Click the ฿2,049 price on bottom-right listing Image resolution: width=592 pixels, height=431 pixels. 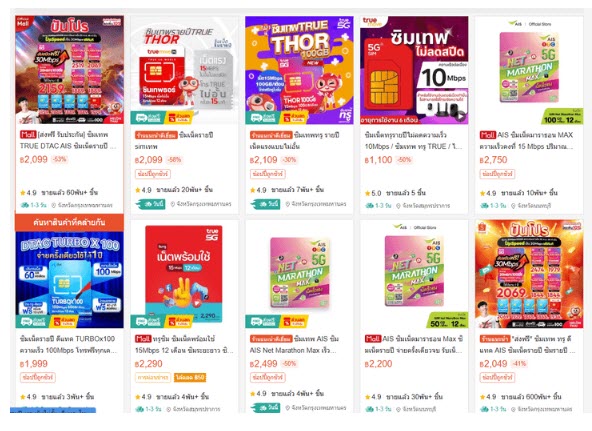[493, 363]
